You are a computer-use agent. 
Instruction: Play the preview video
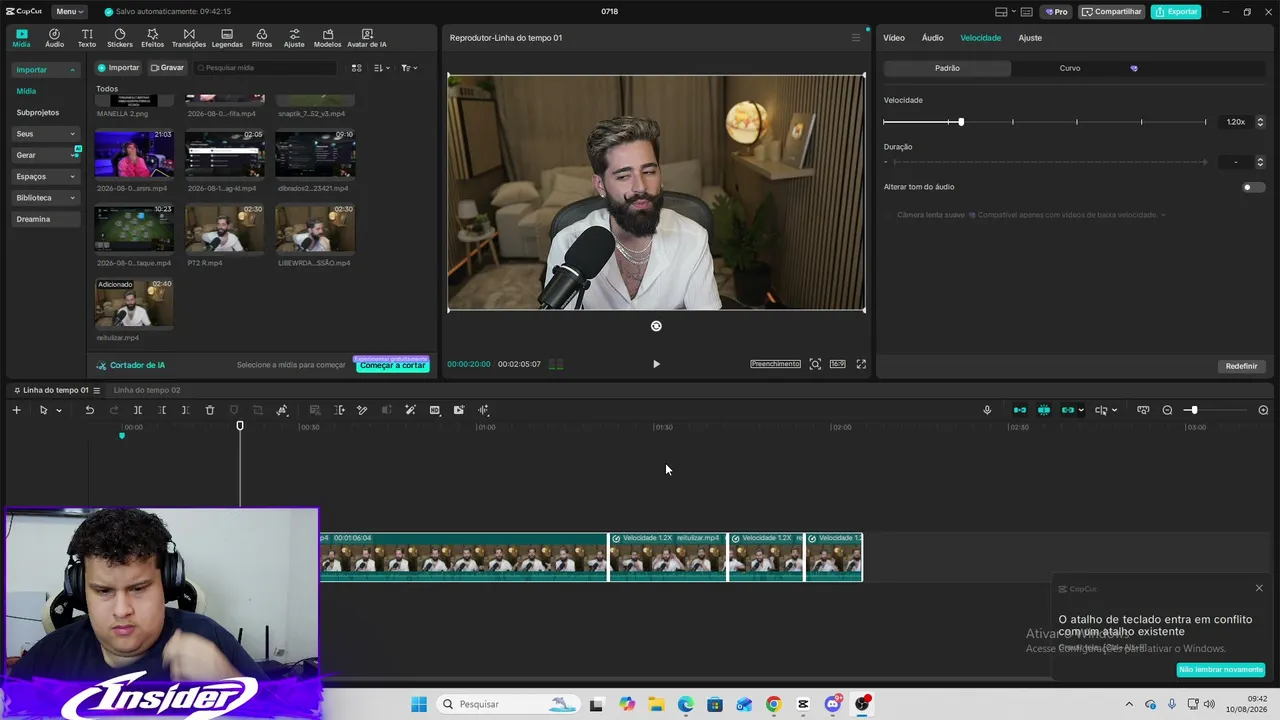[x=656, y=364]
